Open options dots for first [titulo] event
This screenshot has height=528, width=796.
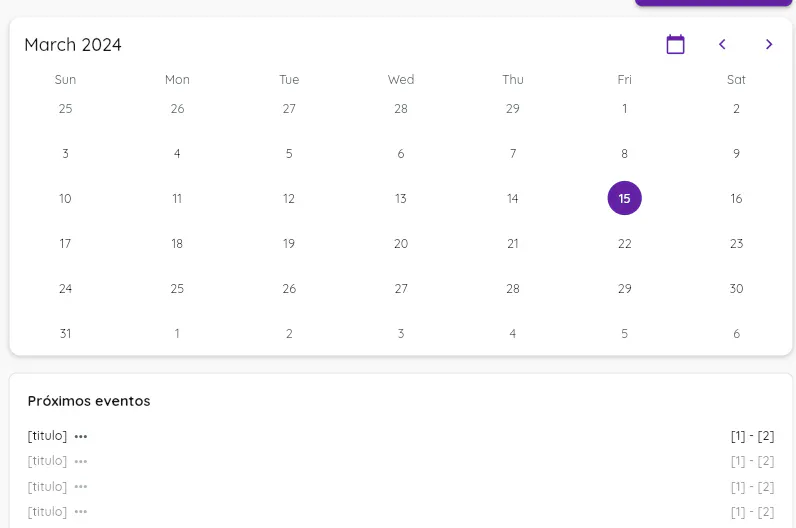(81, 436)
